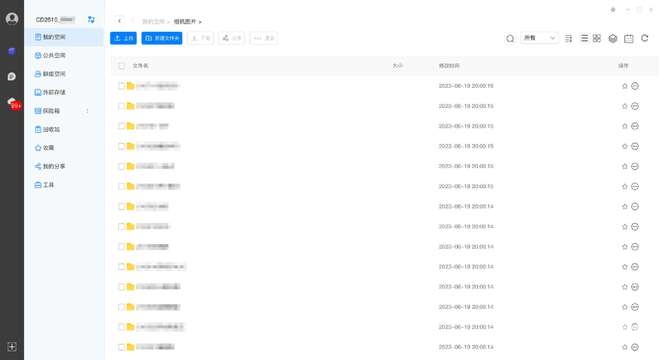
Task: Click the purple cube icon in dark sidebar
Action: (x=12, y=51)
